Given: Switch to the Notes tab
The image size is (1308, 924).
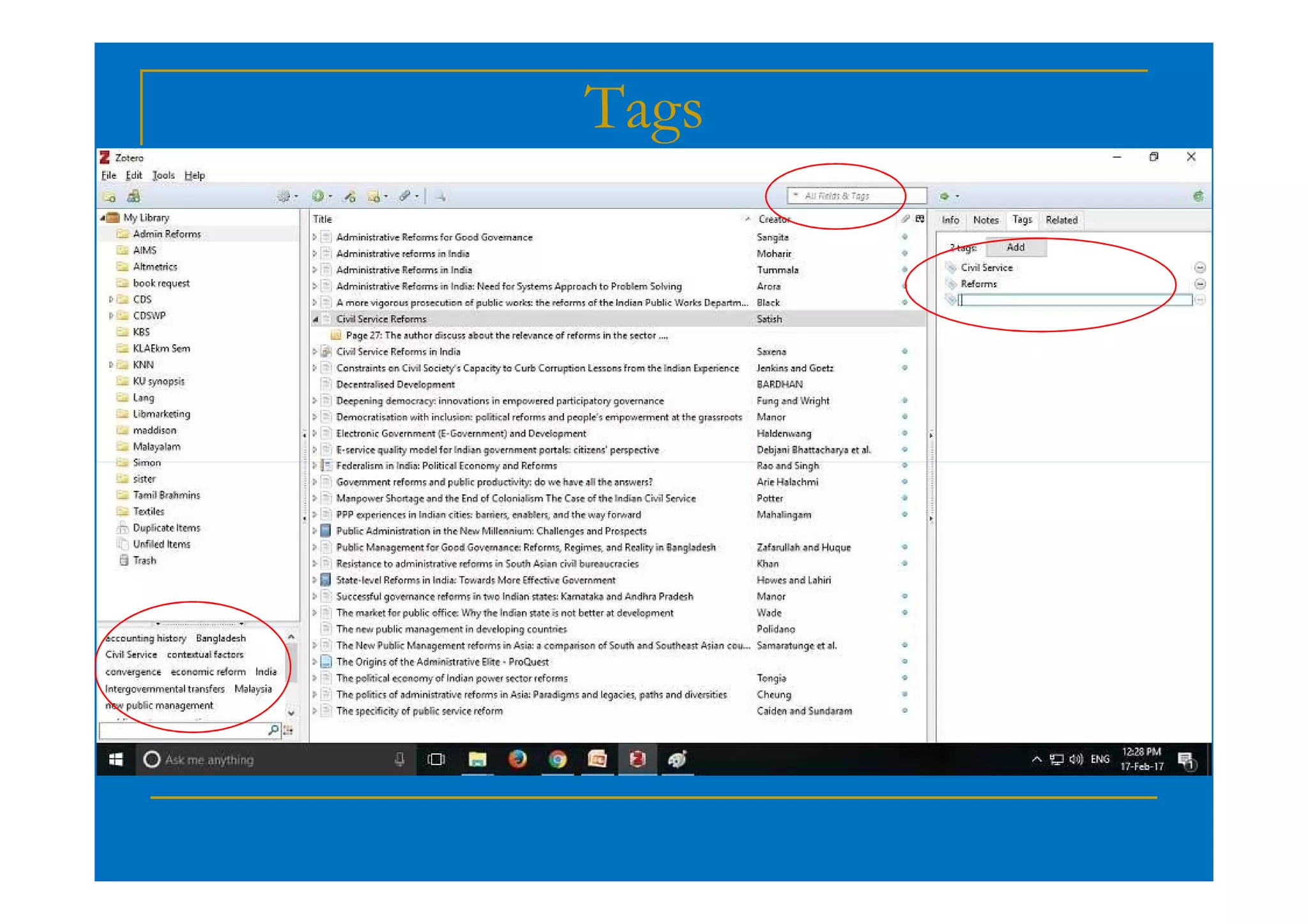Looking at the screenshot, I should (985, 220).
